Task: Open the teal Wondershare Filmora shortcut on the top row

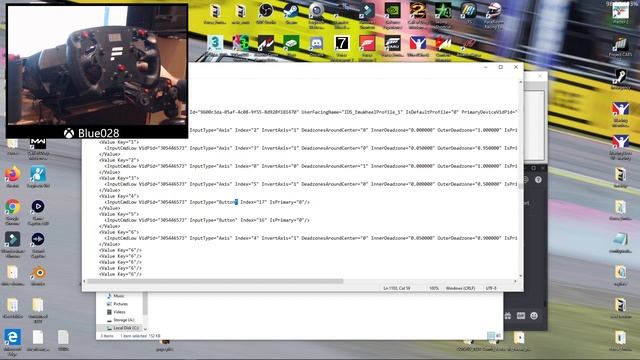Action: coord(367,15)
